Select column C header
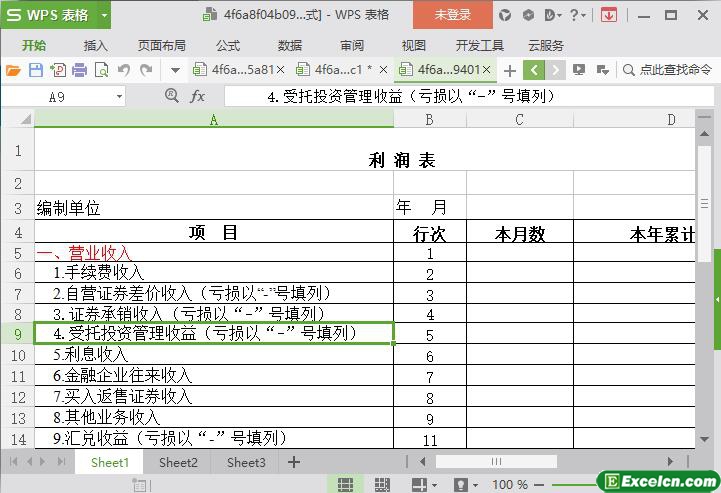 (519, 120)
